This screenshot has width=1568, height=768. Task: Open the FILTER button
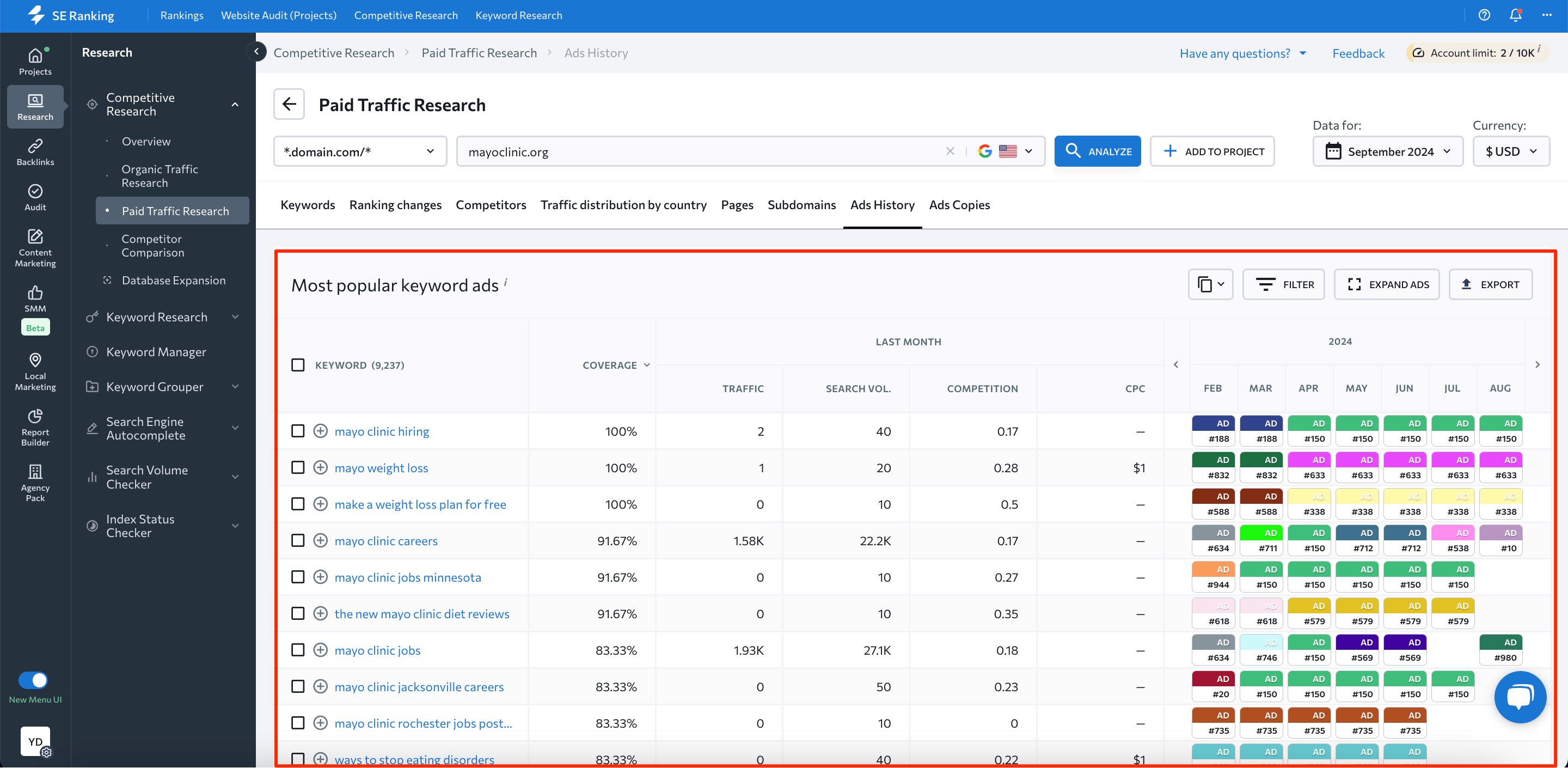pos(1283,284)
